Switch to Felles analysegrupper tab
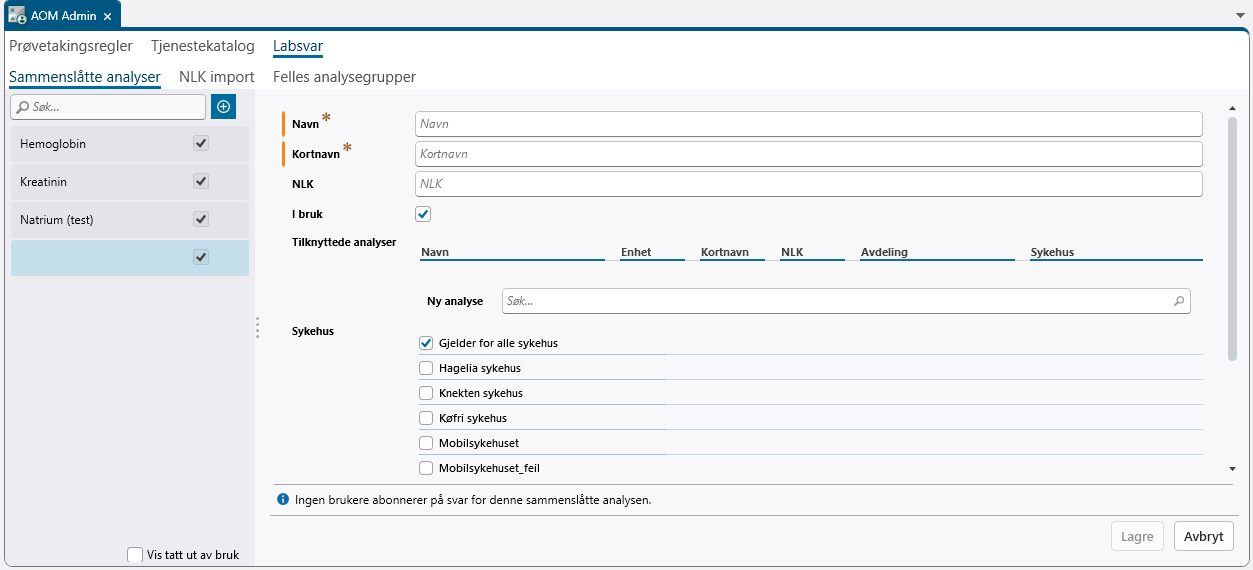Screen dimensions: 1253x570 tap(344, 77)
